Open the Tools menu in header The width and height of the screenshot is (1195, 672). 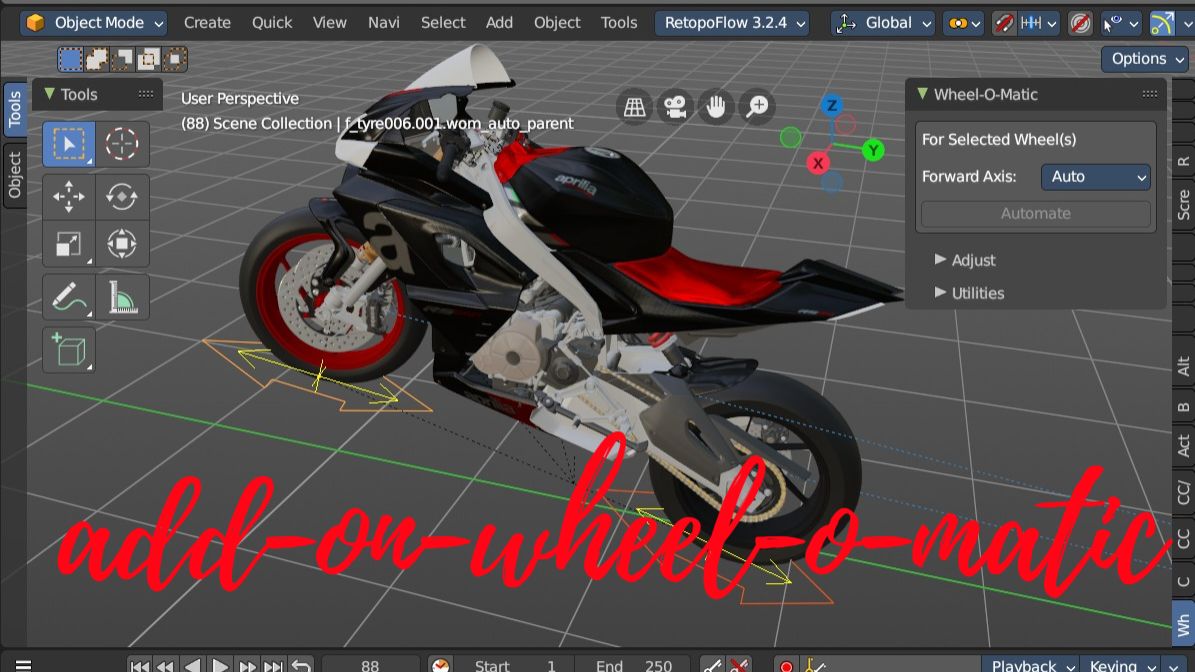click(x=619, y=23)
